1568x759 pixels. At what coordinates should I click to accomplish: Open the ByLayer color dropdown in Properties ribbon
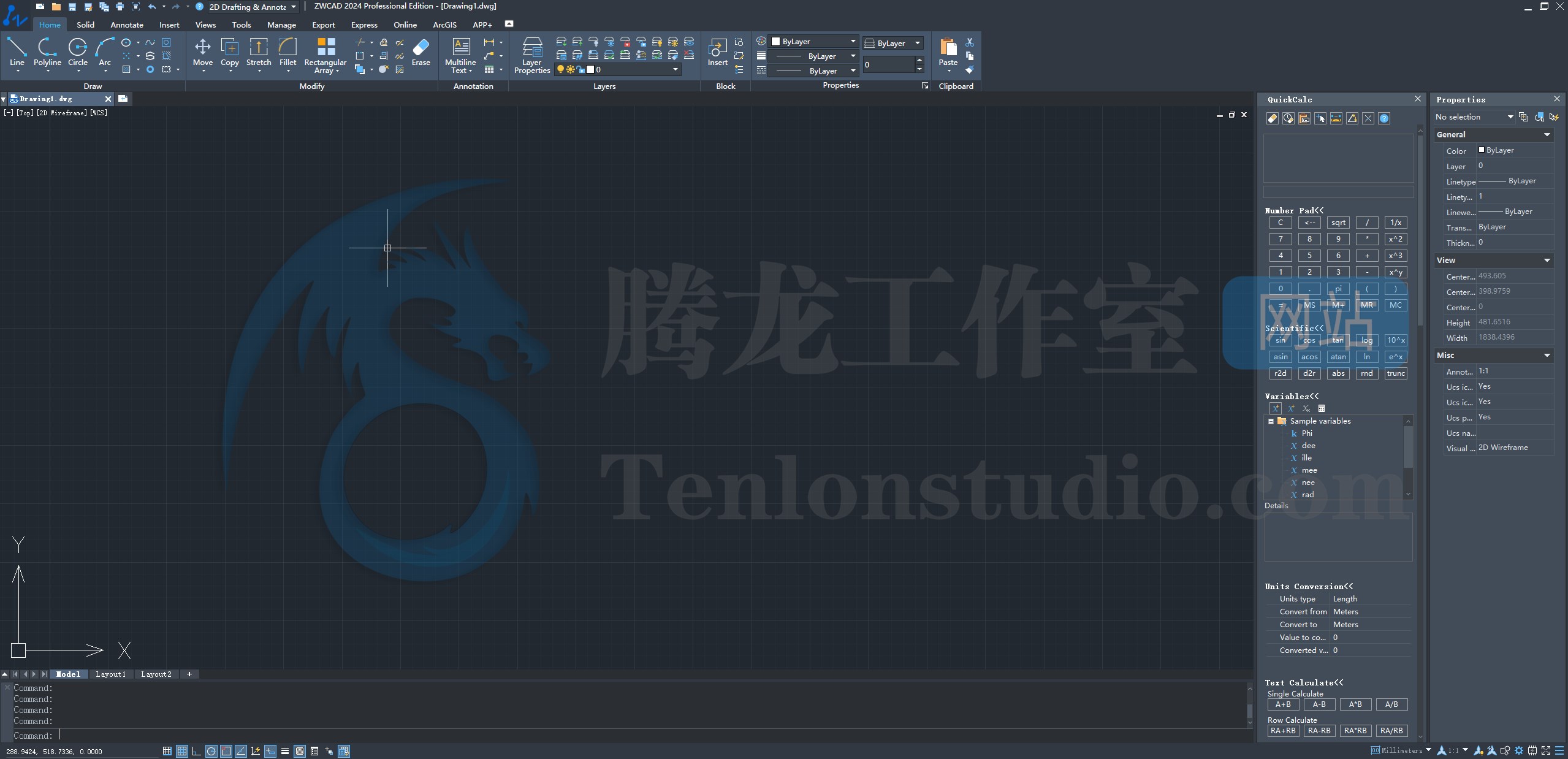click(x=814, y=41)
